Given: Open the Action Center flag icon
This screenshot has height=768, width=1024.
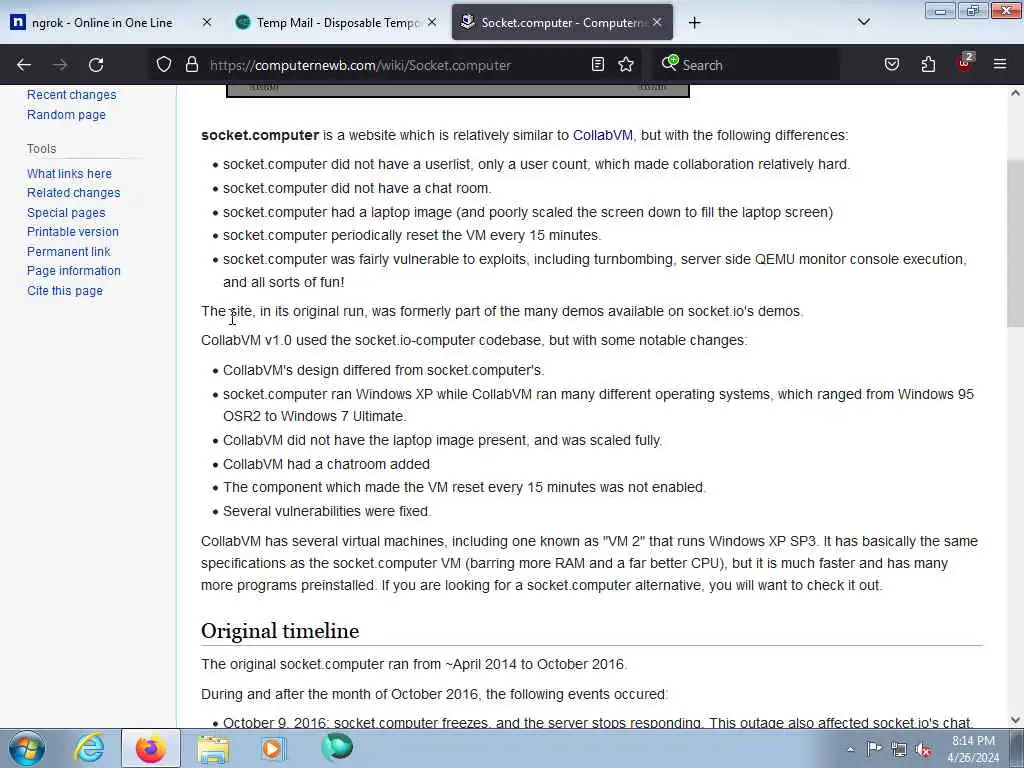Looking at the screenshot, I should (874, 749).
